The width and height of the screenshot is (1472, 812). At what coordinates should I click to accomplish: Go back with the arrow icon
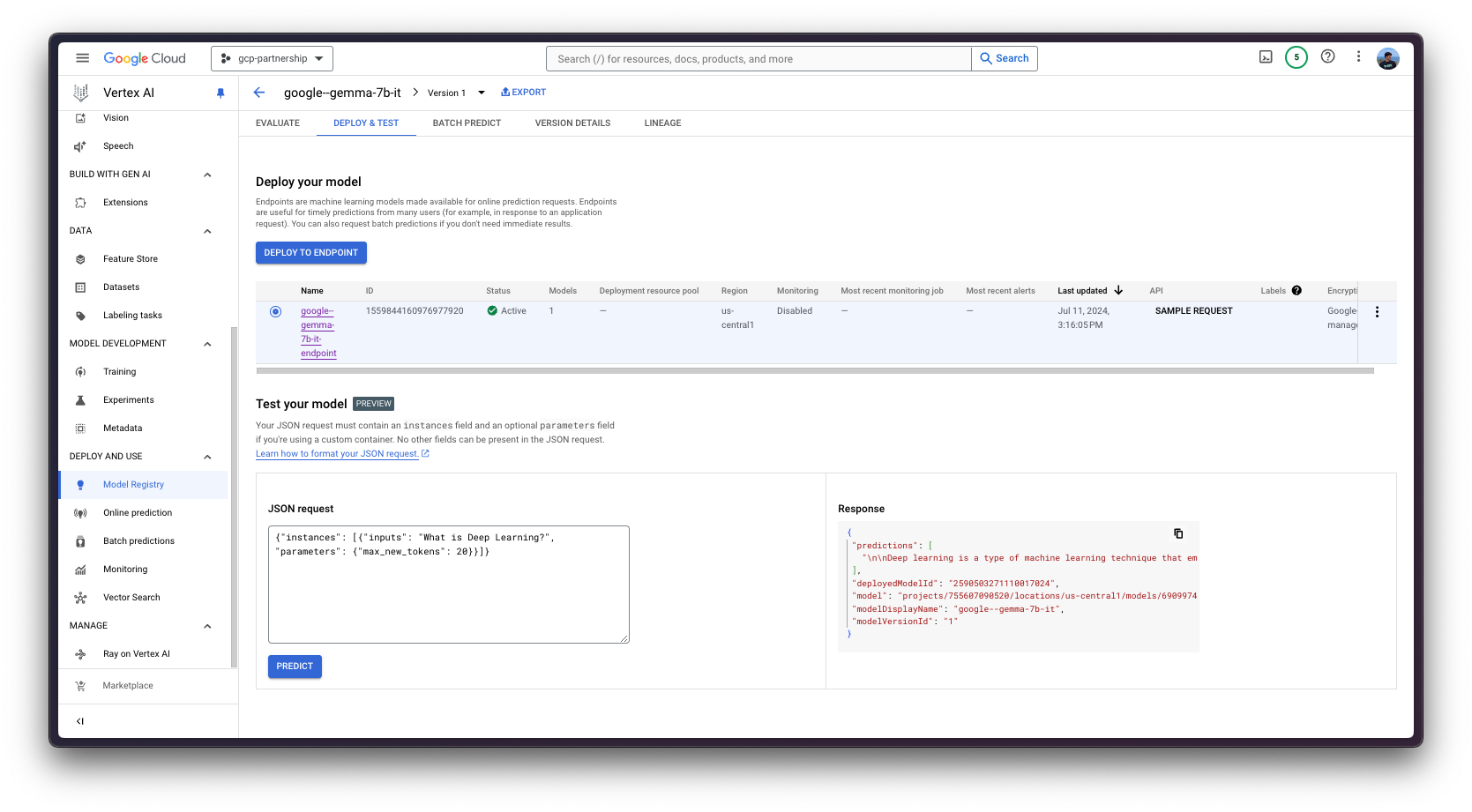coord(259,93)
